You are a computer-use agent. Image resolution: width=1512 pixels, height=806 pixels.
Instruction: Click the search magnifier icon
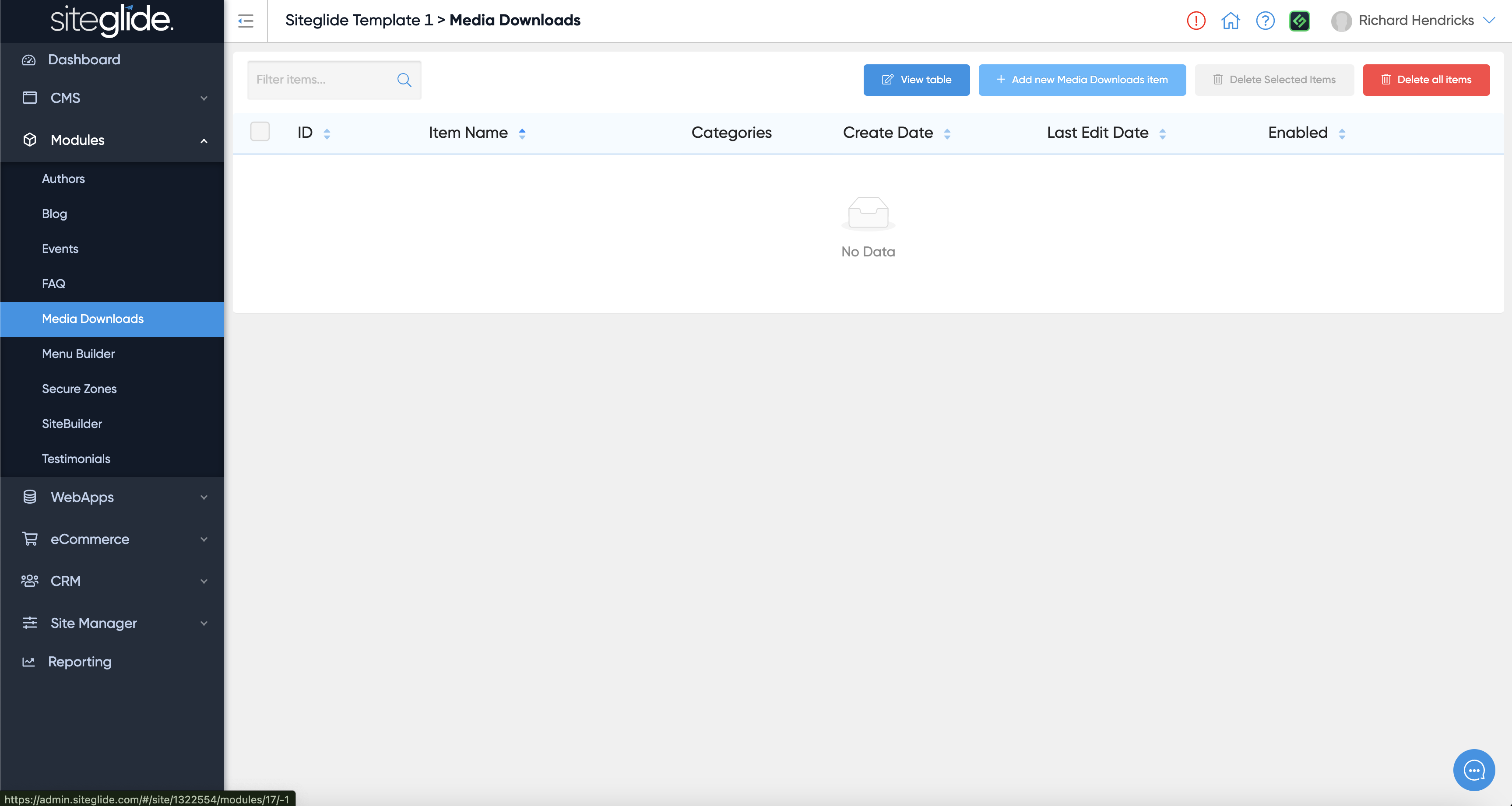pos(404,80)
